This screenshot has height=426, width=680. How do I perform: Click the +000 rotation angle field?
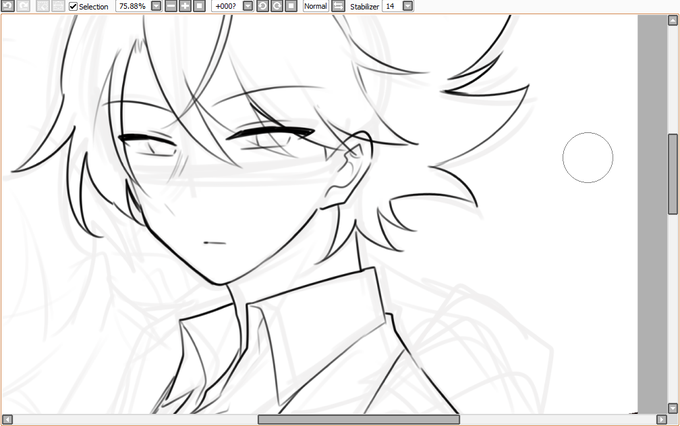point(226,6)
